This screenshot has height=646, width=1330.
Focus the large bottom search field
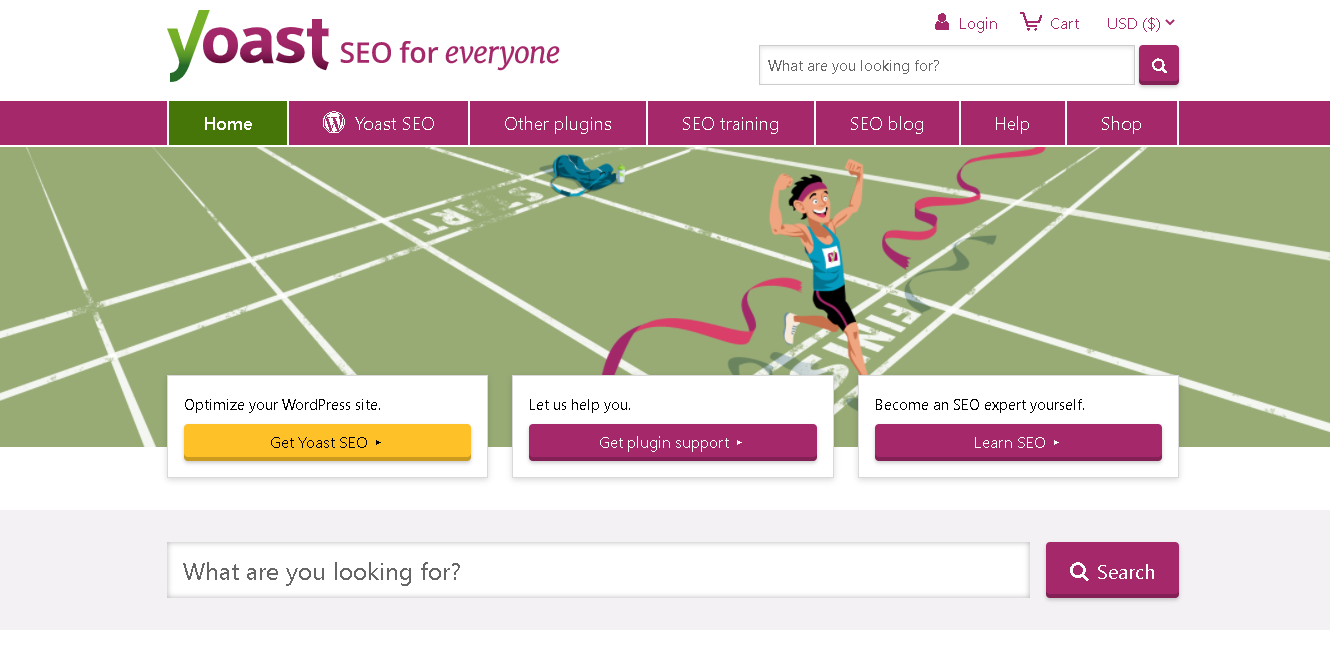click(x=598, y=570)
